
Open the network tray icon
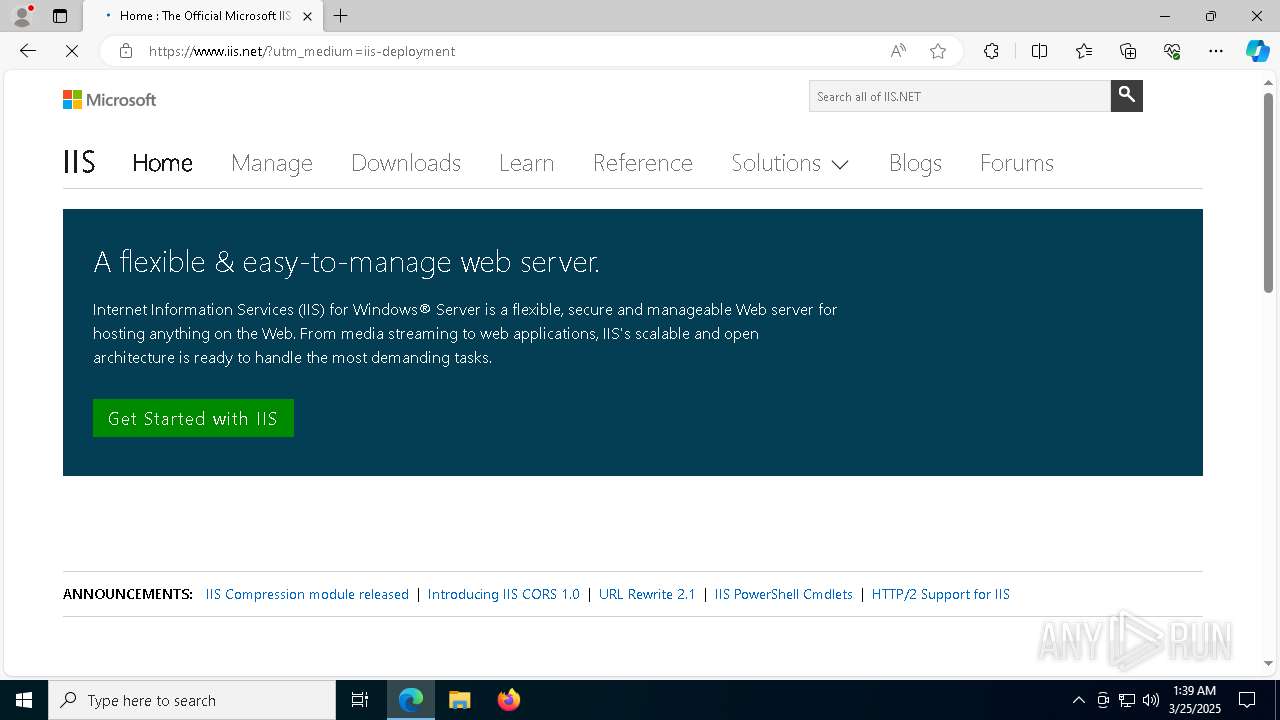click(1127, 700)
